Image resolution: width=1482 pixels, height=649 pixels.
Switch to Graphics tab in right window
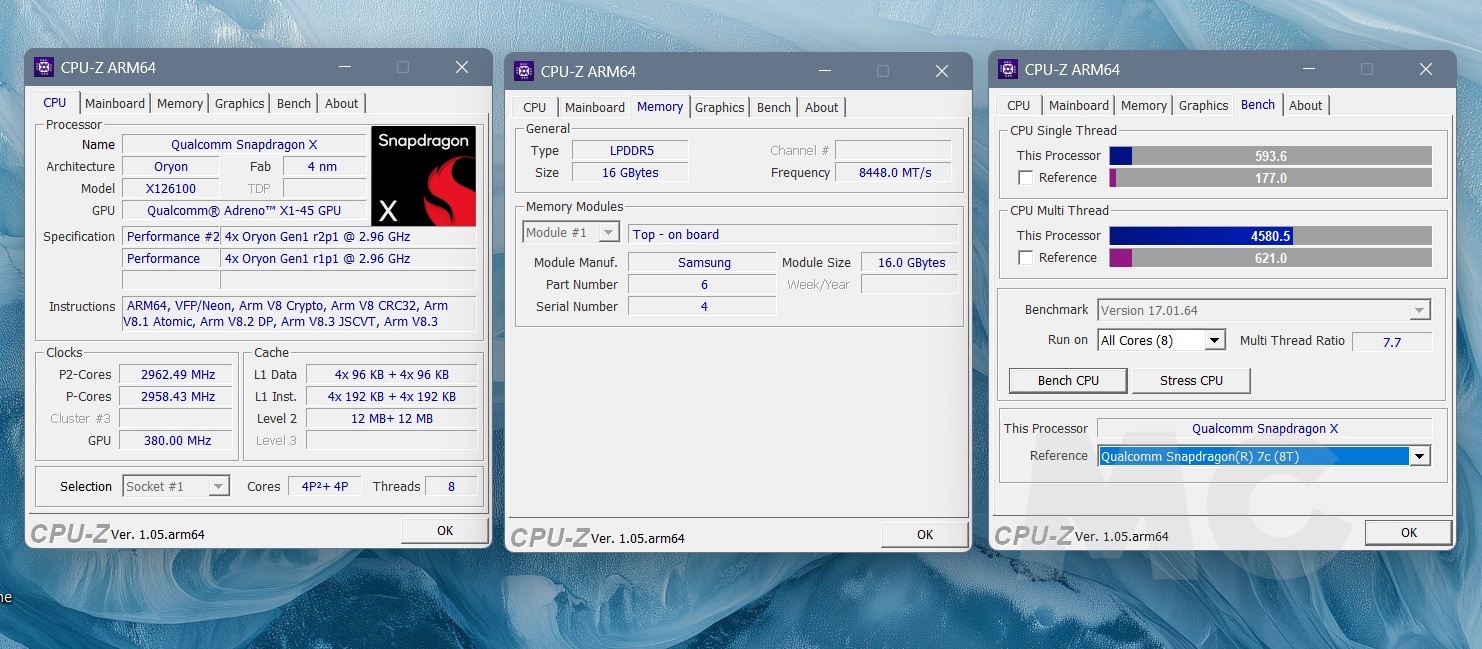(x=1204, y=105)
